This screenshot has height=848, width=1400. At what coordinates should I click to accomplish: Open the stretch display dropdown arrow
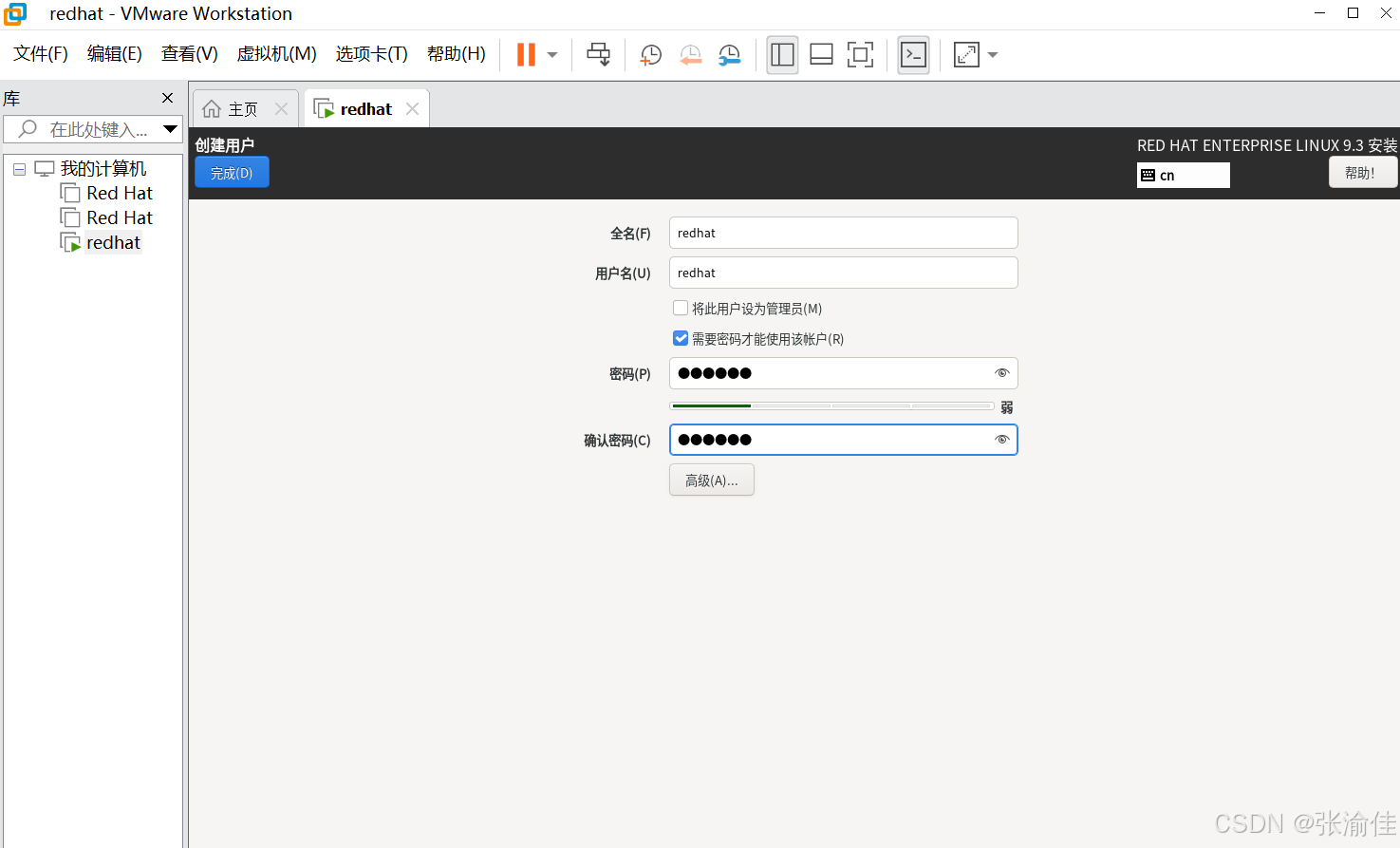click(993, 55)
